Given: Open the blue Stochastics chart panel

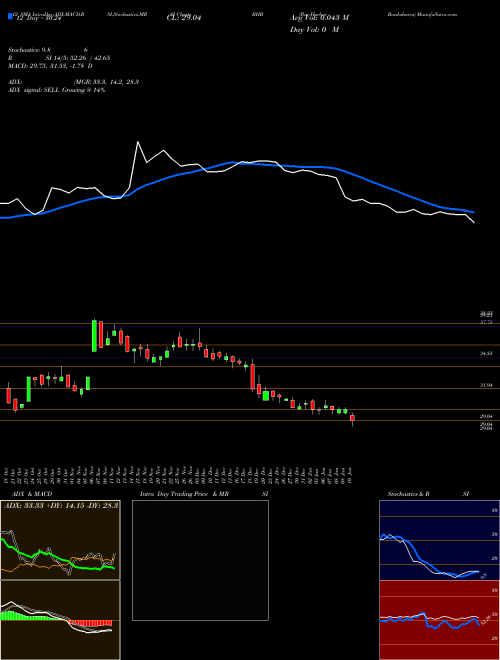Looking at the screenshot, I should click(439, 540).
